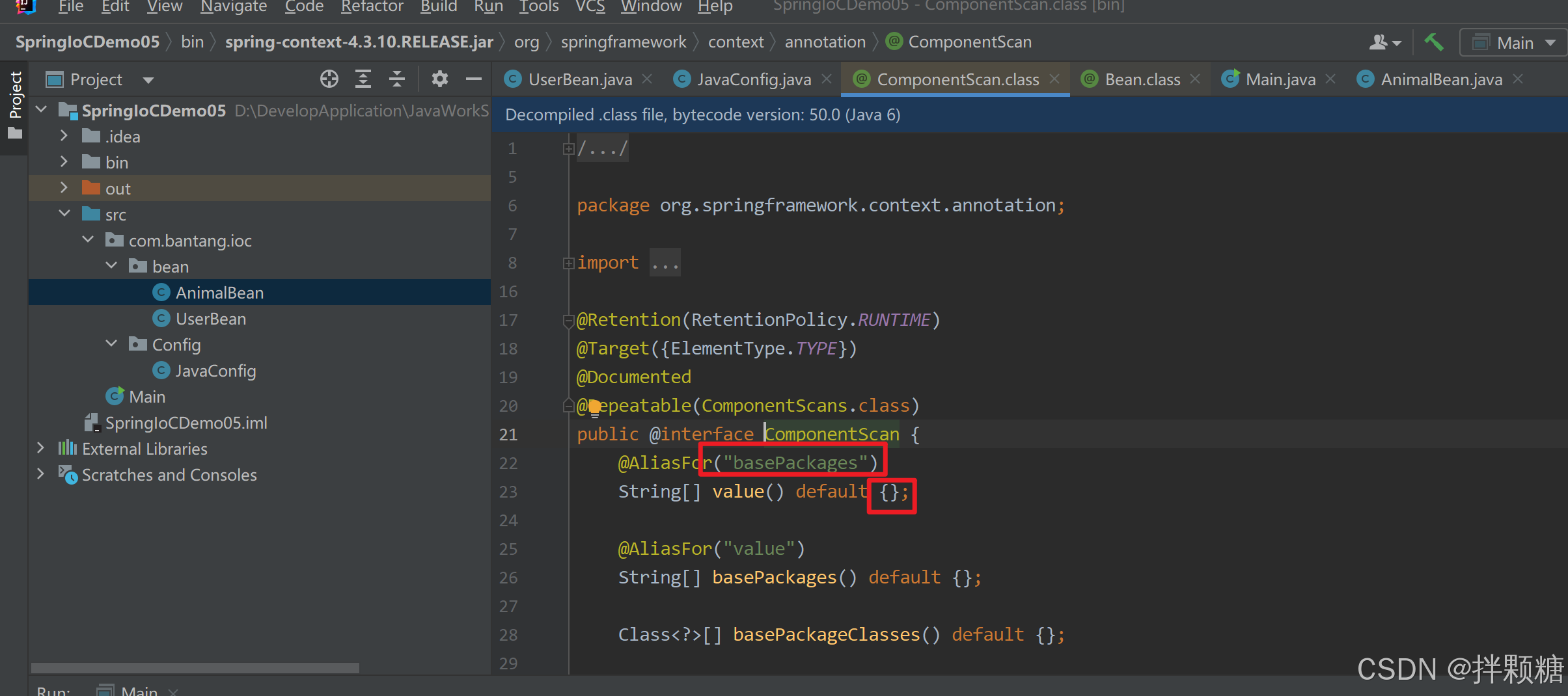Open the user account icon dropdown

click(x=1384, y=43)
